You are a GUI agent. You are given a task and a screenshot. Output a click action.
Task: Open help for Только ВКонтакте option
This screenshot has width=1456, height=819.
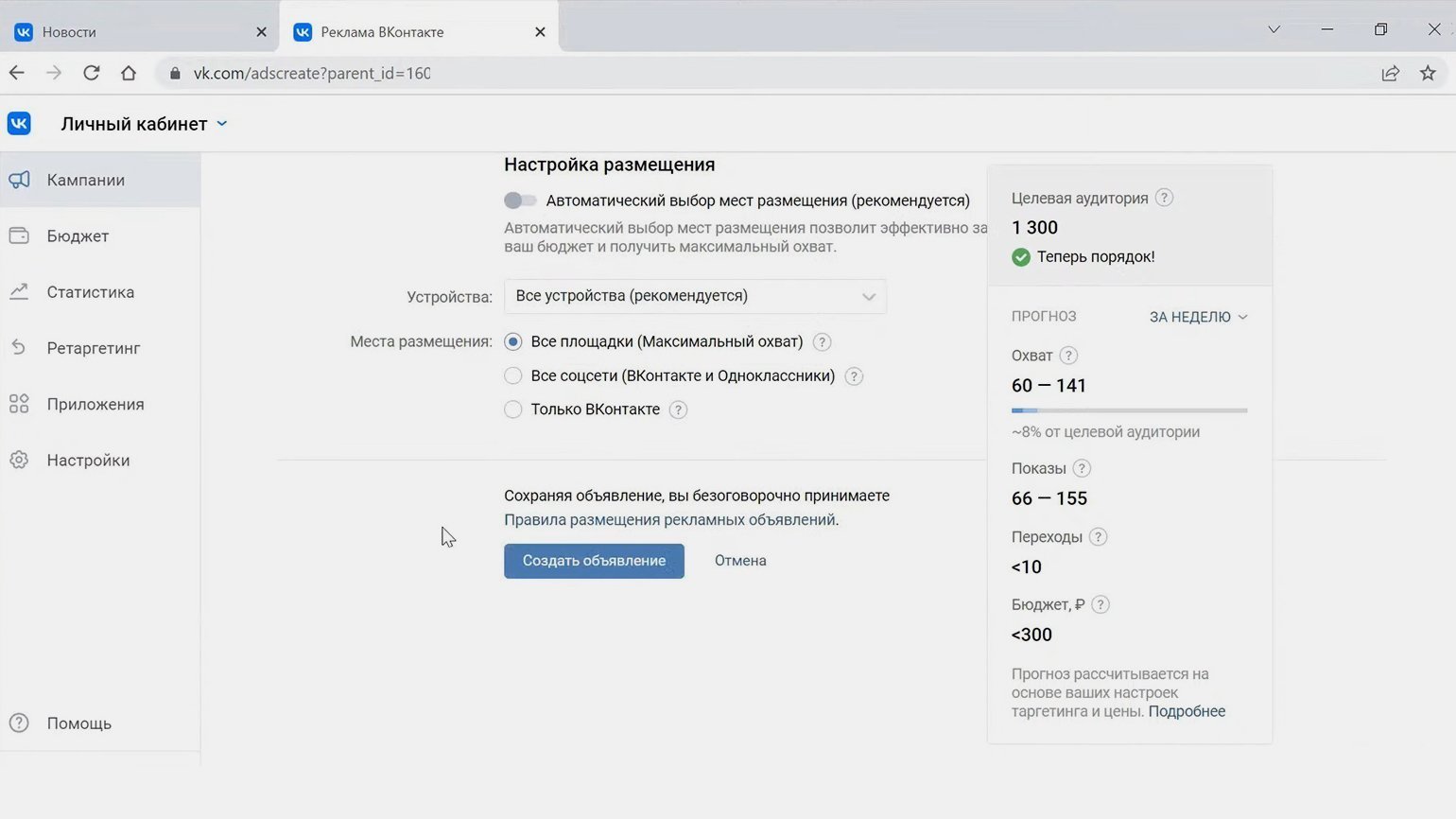[678, 409]
